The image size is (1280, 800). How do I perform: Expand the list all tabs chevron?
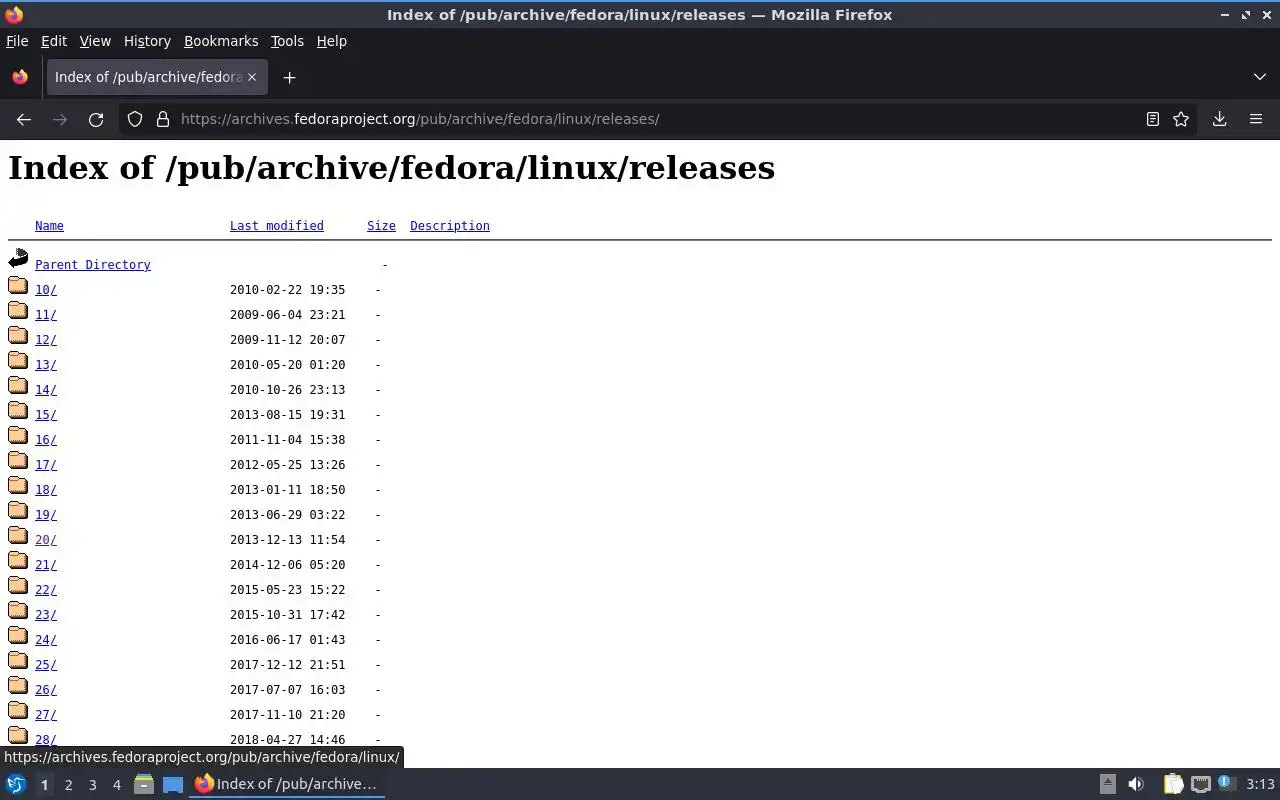(1259, 77)
